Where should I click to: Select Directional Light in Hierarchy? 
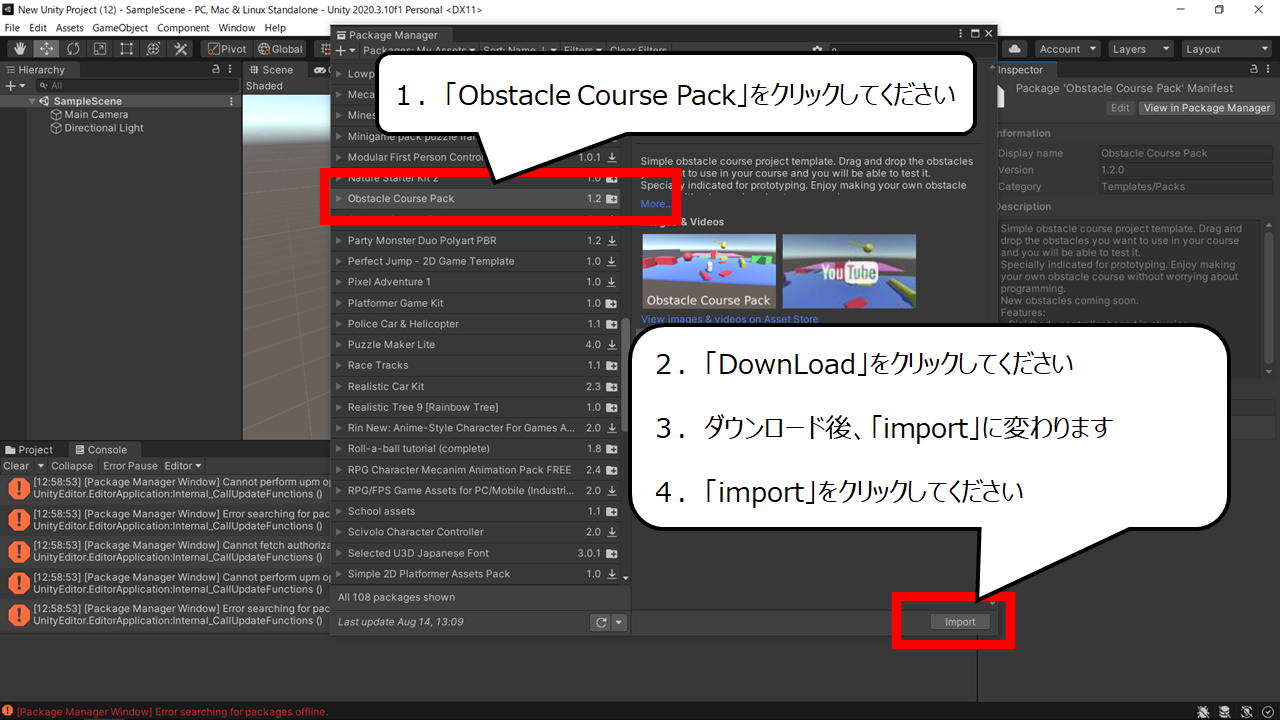coord(104,128)
